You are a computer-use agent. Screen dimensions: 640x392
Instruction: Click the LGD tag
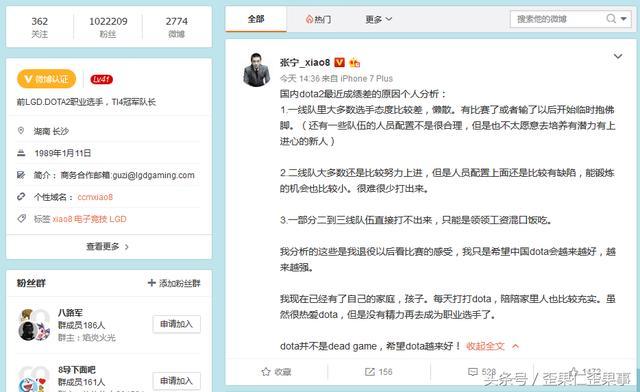pyautogui.click(x=118, y=219)
